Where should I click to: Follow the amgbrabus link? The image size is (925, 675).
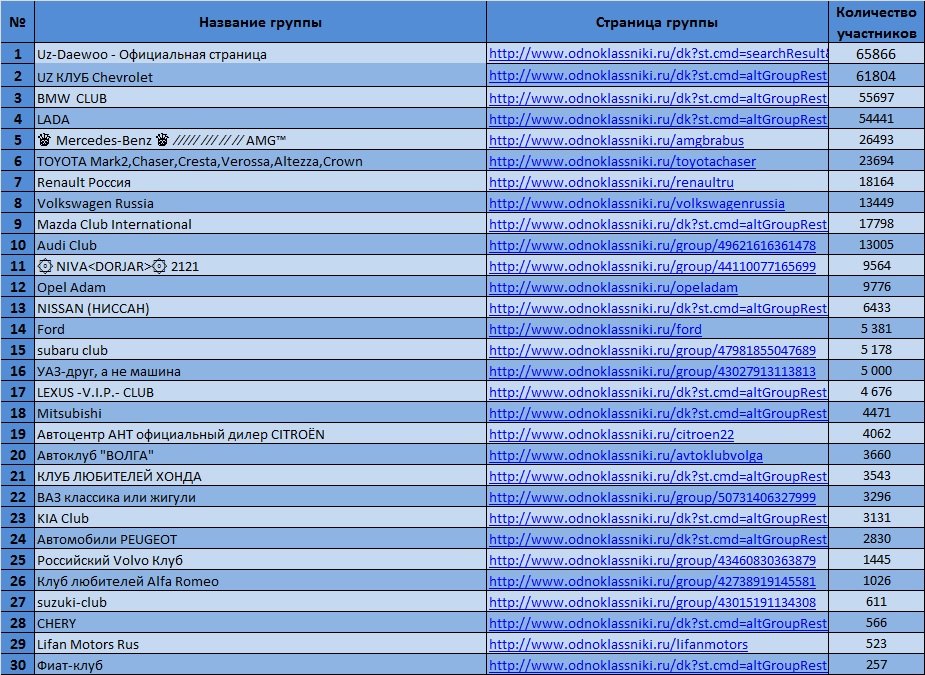pos(616,140)
